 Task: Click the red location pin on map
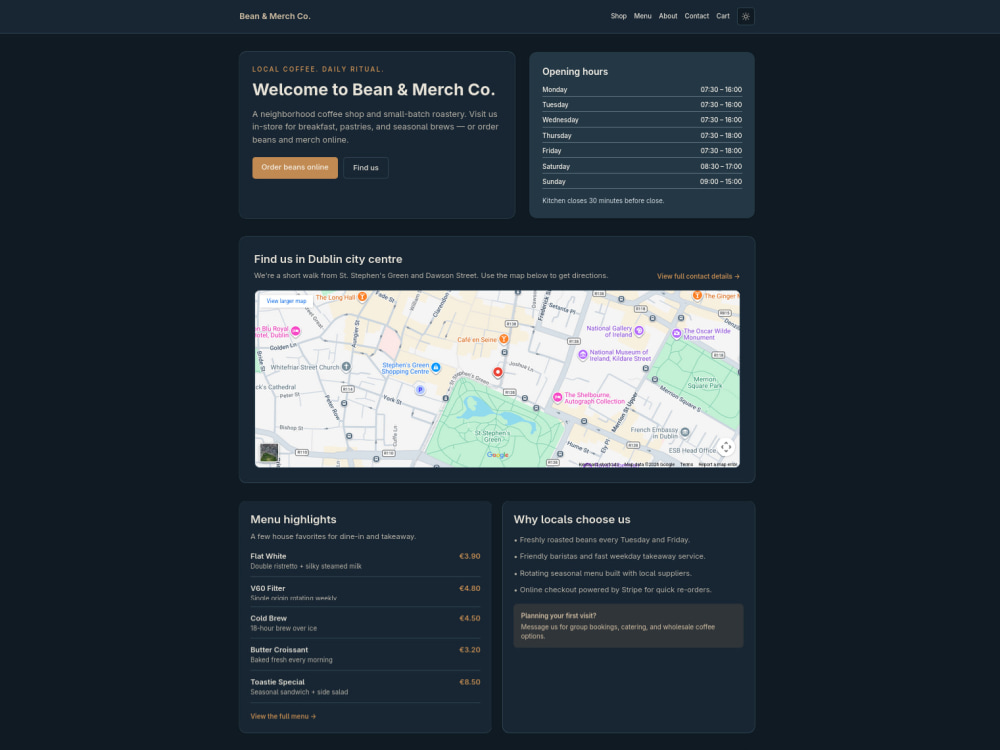[497, 372]
